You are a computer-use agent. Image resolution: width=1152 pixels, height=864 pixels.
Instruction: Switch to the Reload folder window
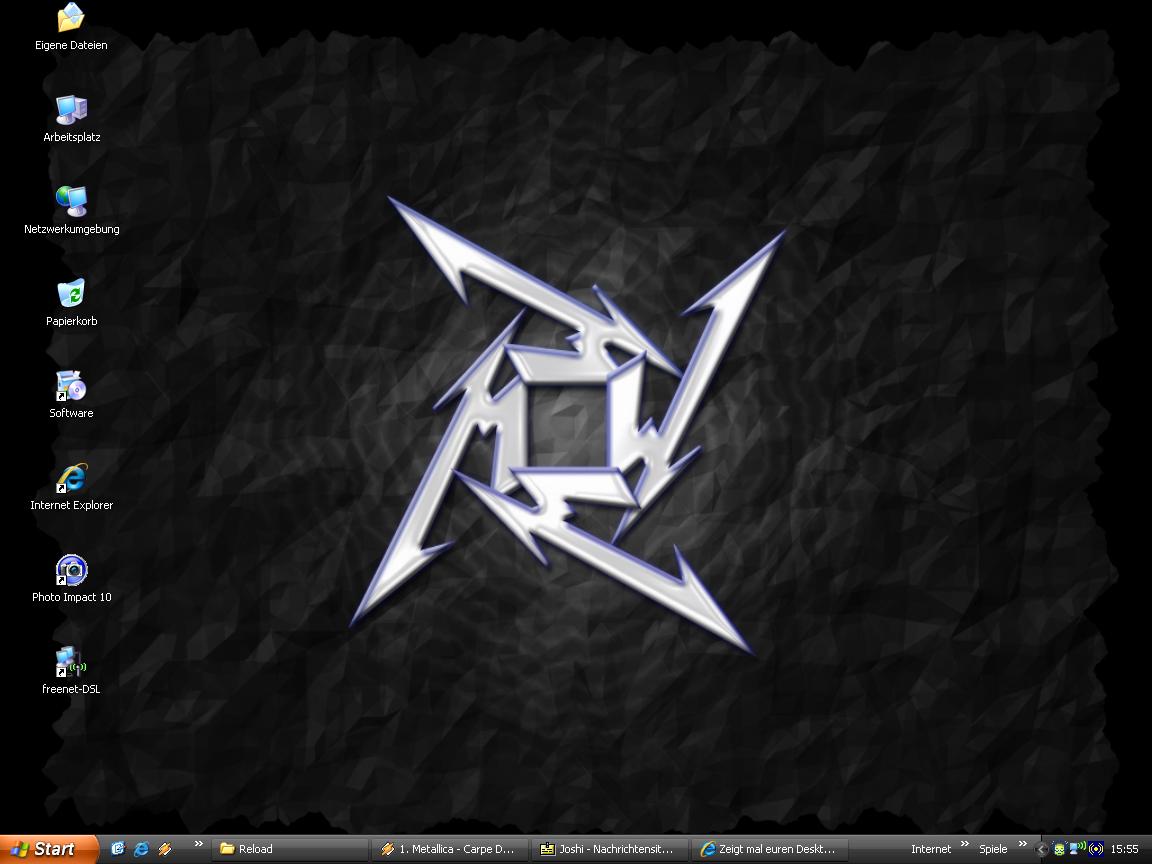pyautogui.click(x=289, y=849)
